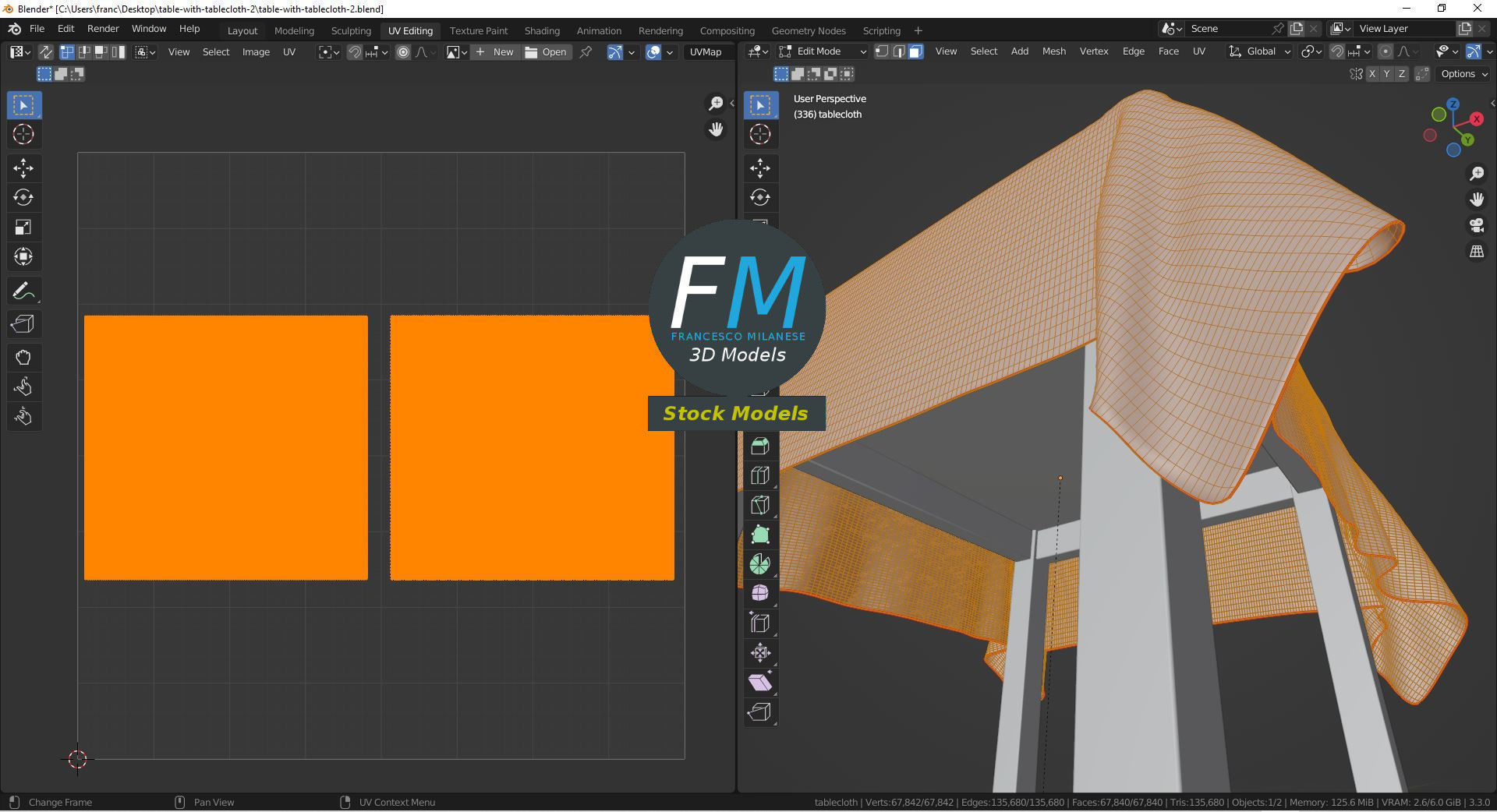Viewport: 1497px width, 812px height.
Task: Open the Image menu in UV editor
Action: click(x=256, y=52)
